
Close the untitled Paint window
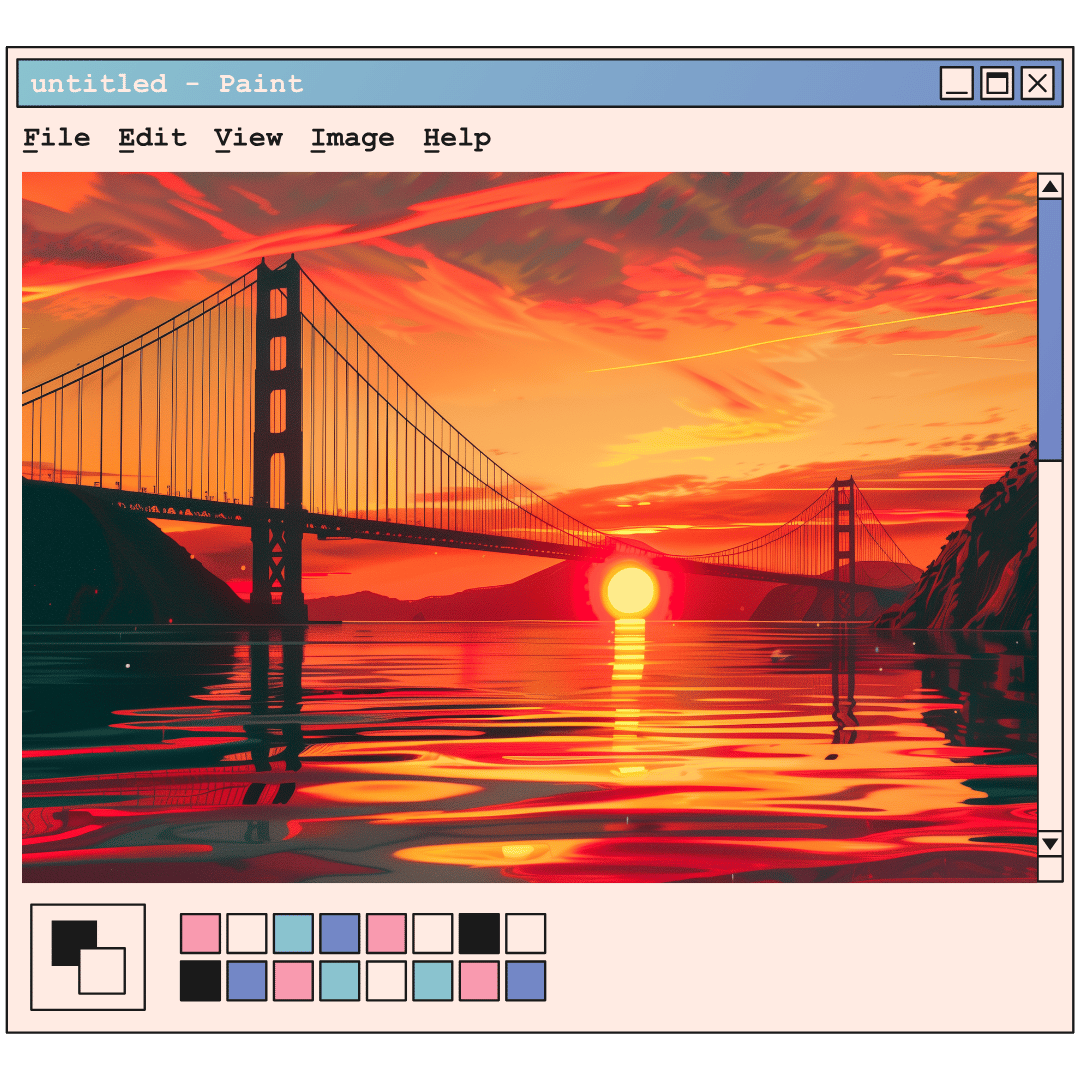point(1037,83)
